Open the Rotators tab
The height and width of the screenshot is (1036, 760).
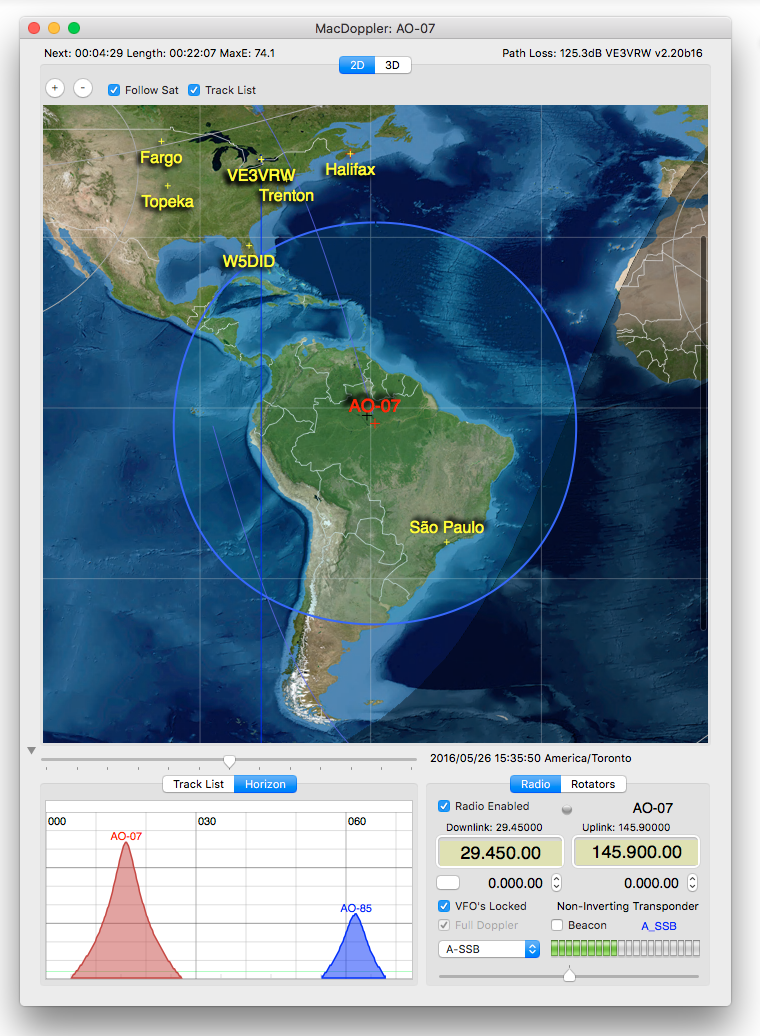(593, 784)
